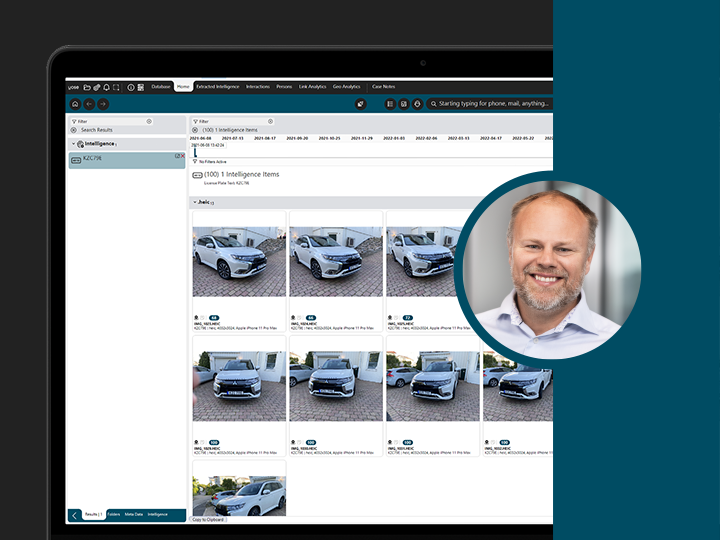720x540 pixels.
Task: Click the 2021-07-13 timeline date label
Action: [232, 138]
